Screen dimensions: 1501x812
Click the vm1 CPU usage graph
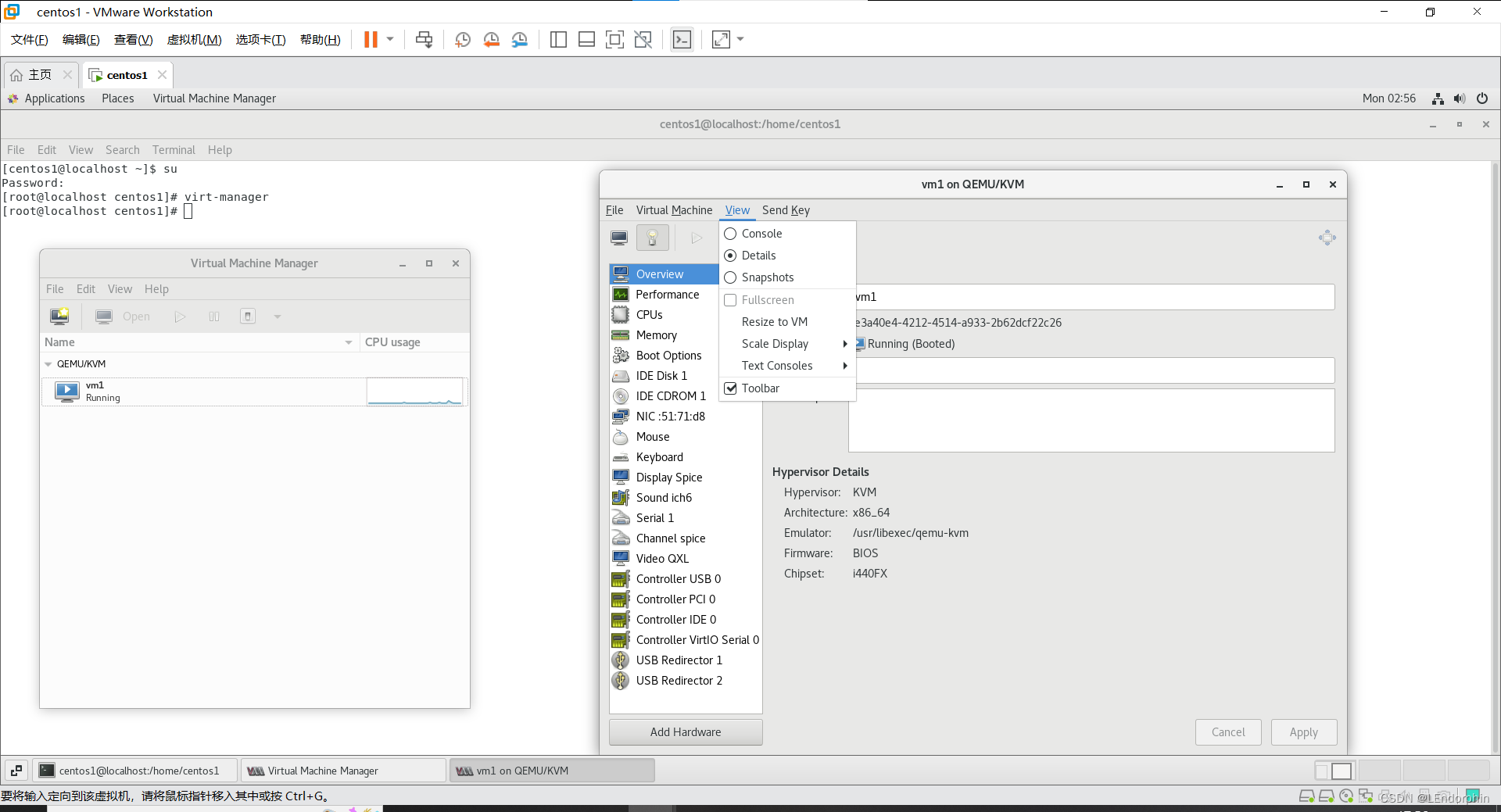[414, 392]
